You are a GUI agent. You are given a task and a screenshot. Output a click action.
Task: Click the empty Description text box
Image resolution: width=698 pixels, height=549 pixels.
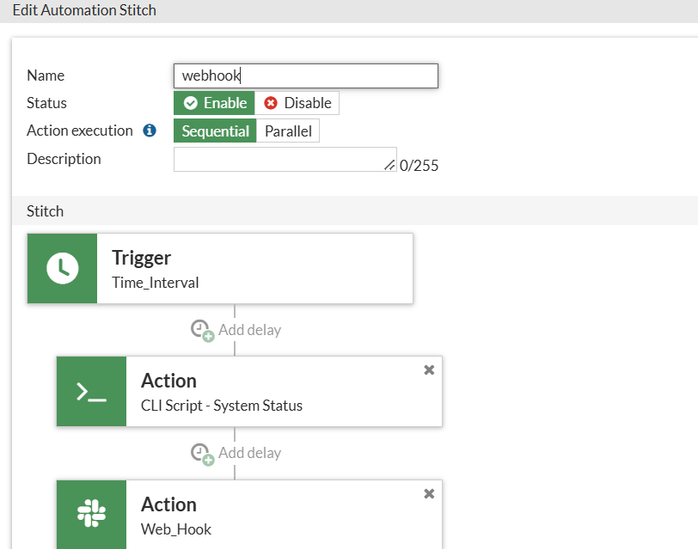tap(280, 159)
